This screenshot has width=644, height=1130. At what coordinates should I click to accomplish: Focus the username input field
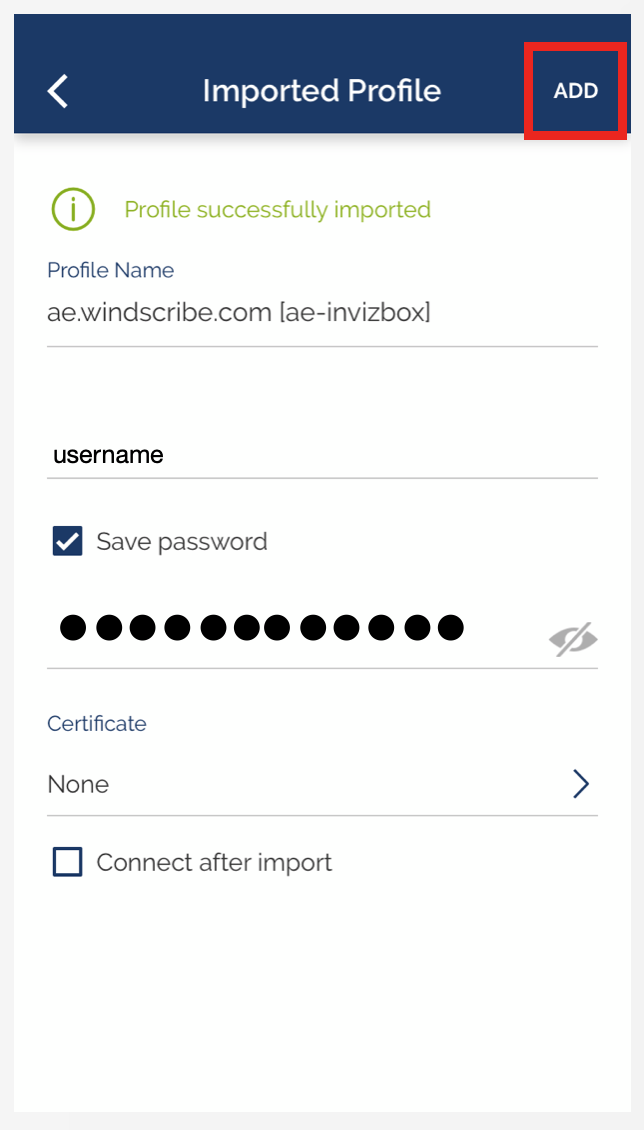(320, 455)
